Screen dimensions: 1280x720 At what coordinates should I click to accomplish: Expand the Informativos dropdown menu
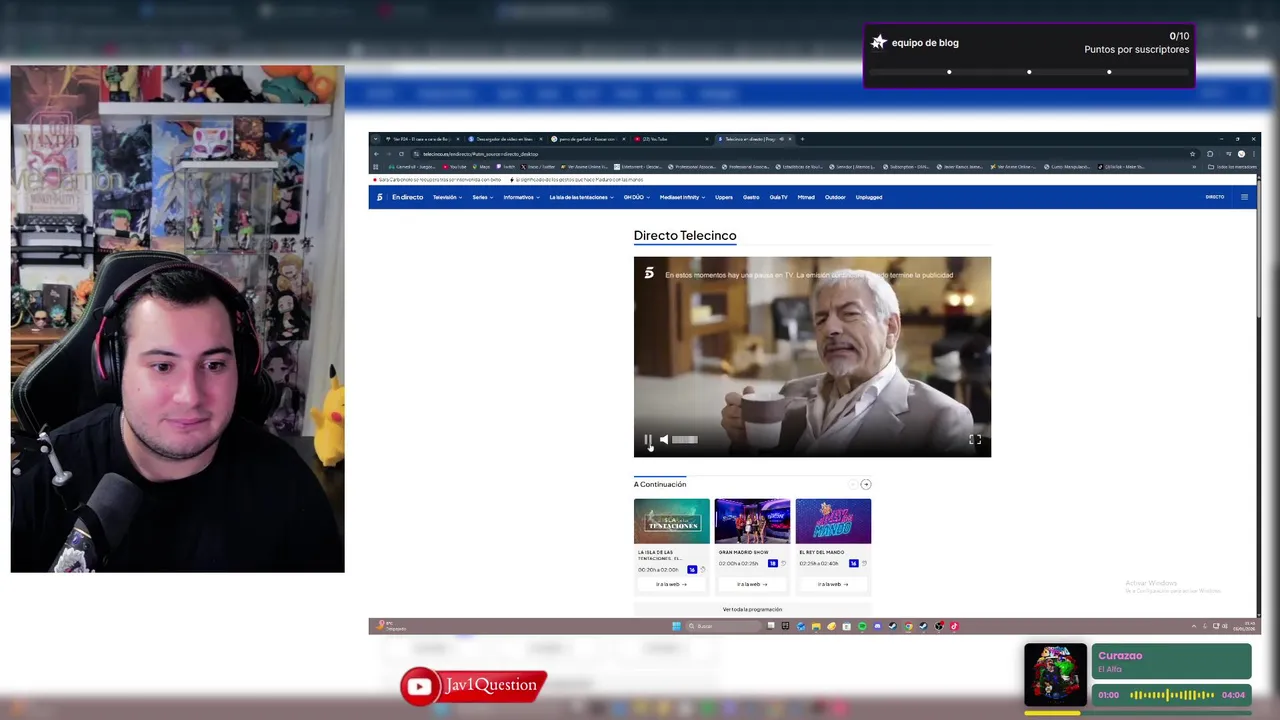click(521, 197)
